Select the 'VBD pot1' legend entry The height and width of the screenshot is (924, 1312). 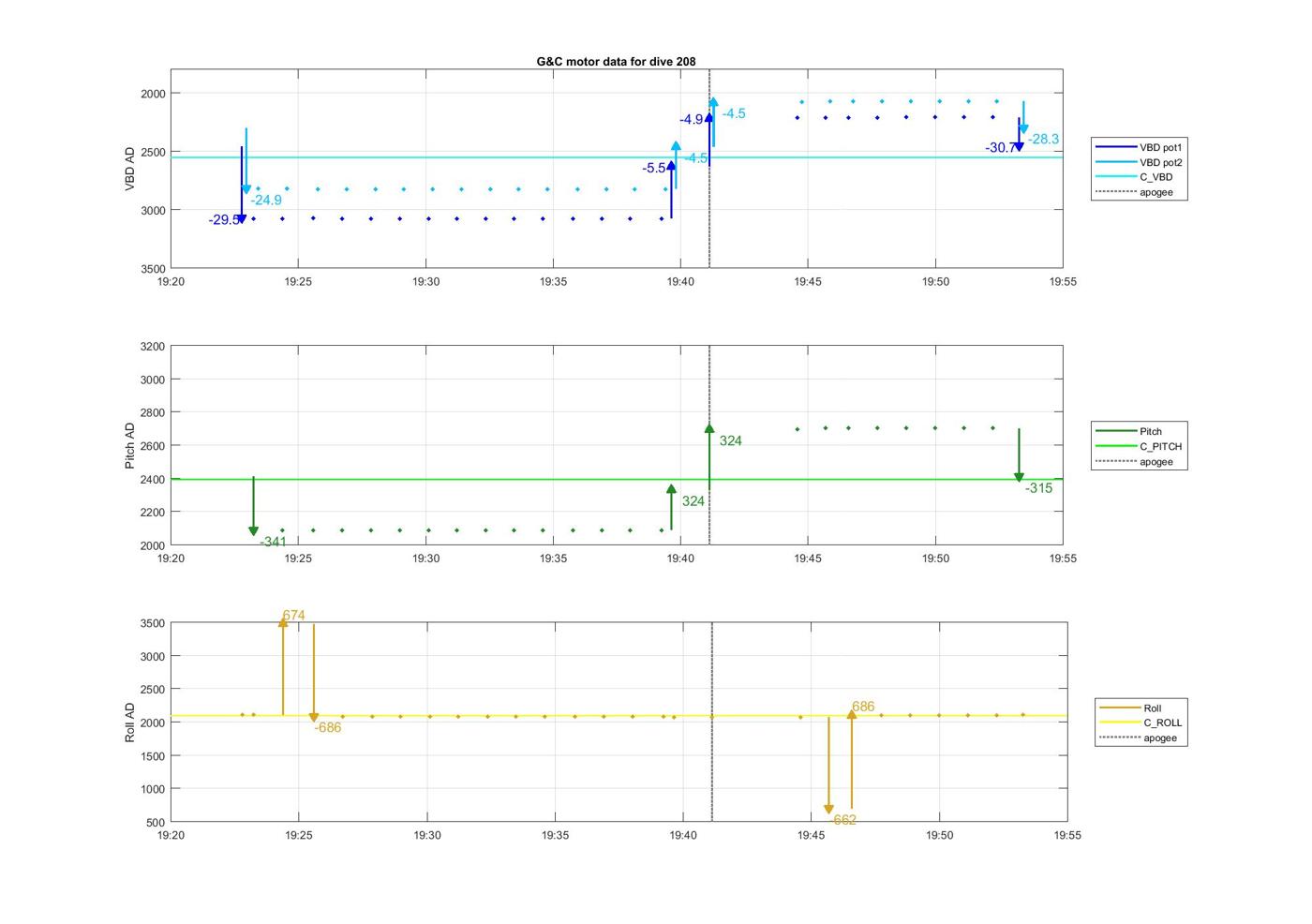pos(1140,147)
